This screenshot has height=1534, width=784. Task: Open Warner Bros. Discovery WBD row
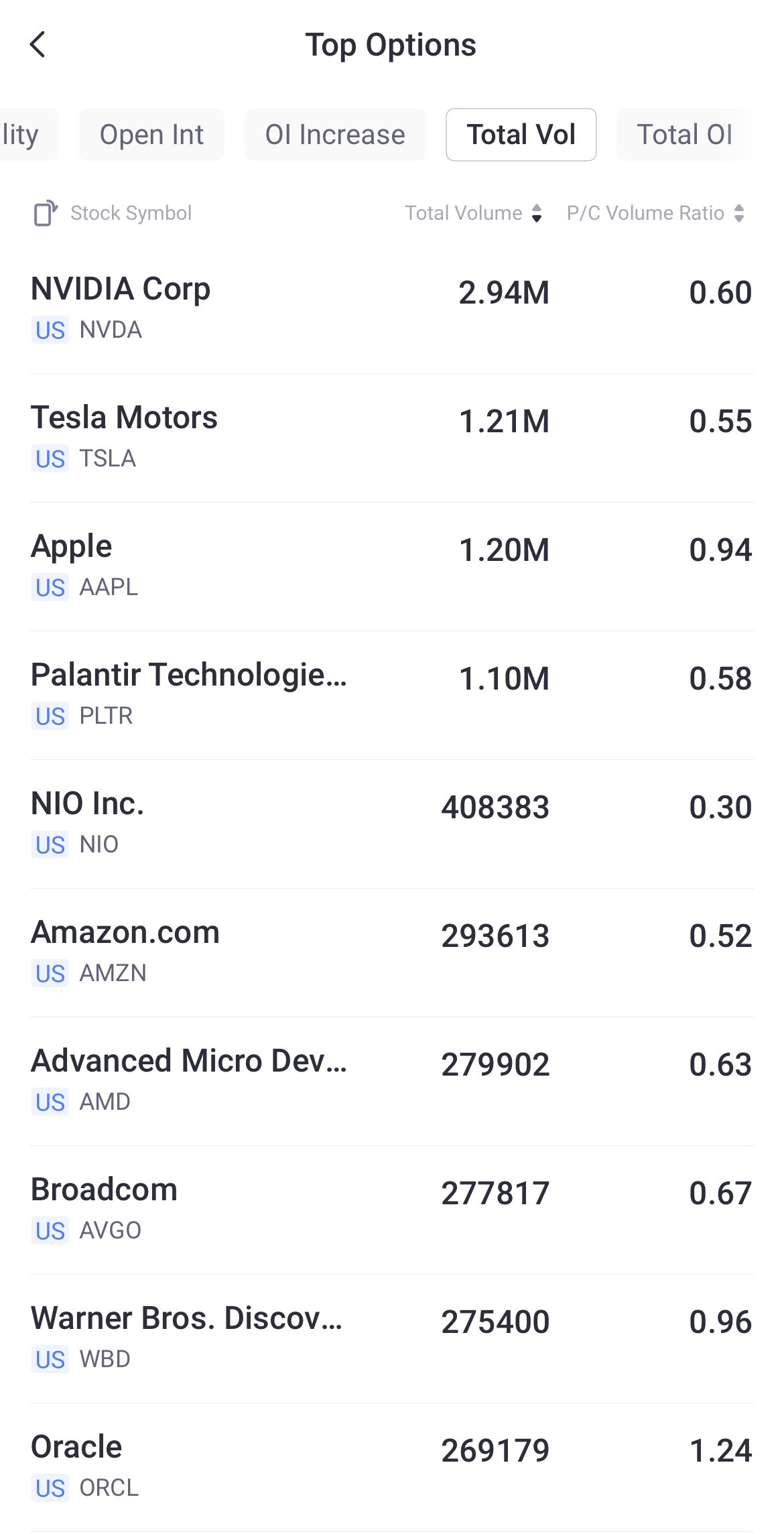click(392, 1338)
